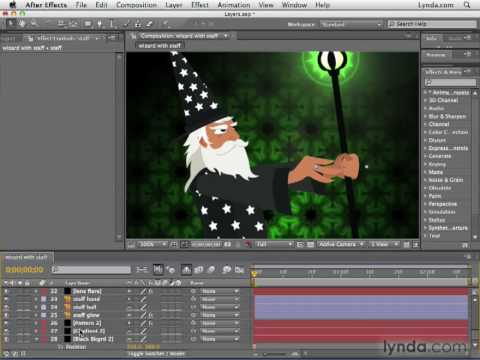Viewport: 480px width, 360px height.
Task: Click the wizard with staff timeline tab
Action: (x=26, y=257)
